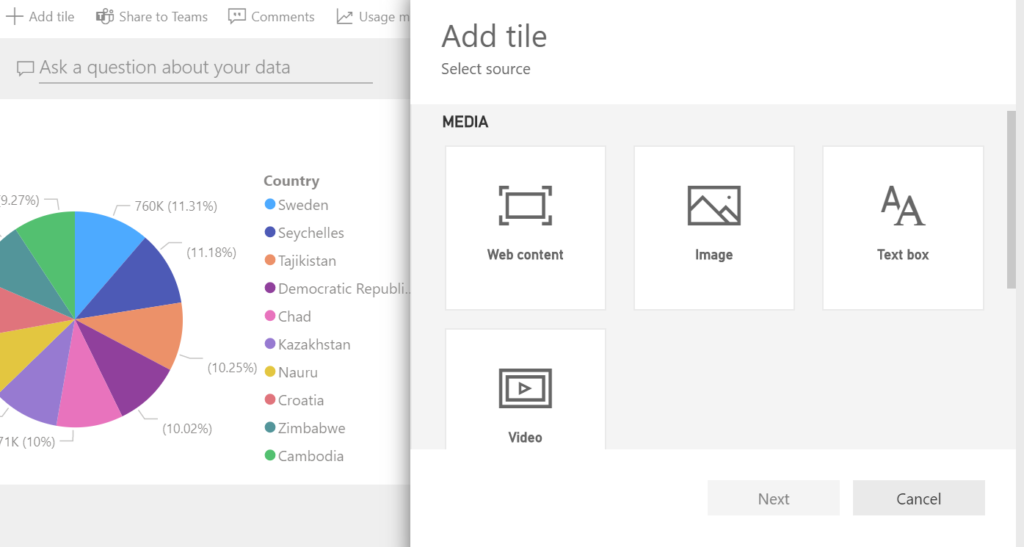Image resolution: width=1024 pixels, height=547 pixels.
Task: Click the Add tile panel scrollbar
Action: point(1011,200)
